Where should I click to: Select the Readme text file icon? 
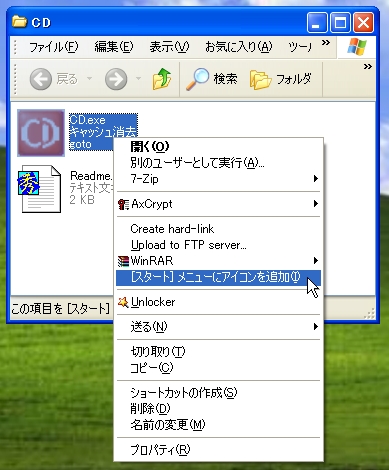(x=39, y=189)
